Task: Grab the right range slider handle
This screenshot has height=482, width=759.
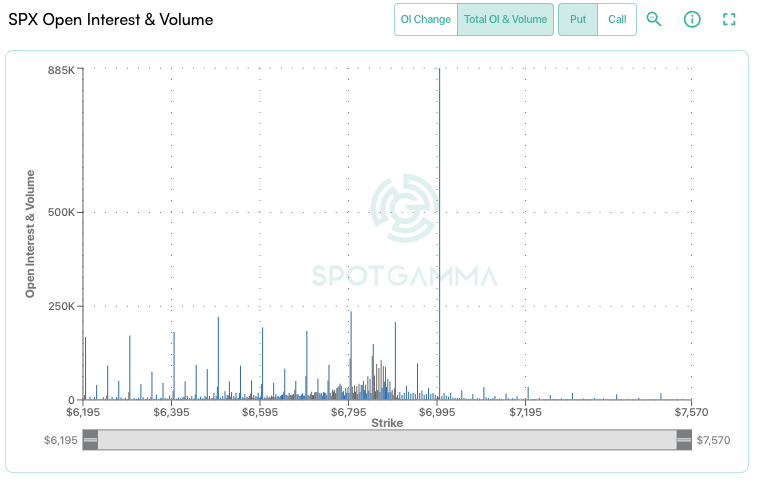Action: [684, 440]
